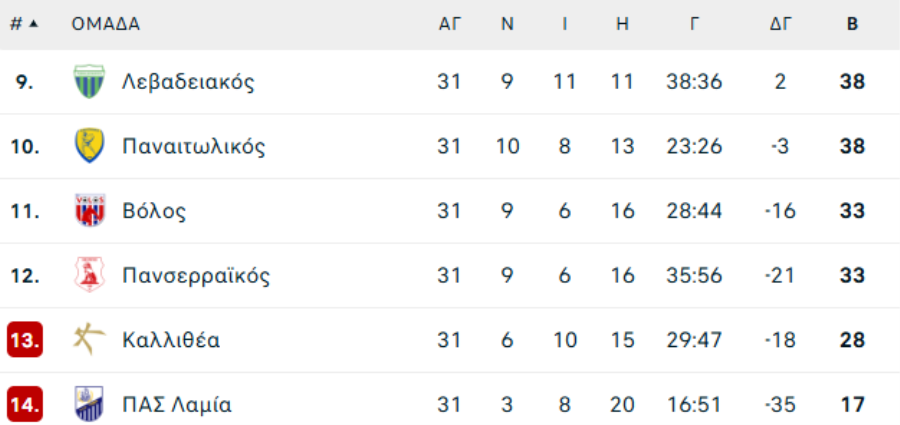Viewport: 900px width, 425px height.
Task: Open the Καλλιθέα team name link
Action: click(171, 340)
